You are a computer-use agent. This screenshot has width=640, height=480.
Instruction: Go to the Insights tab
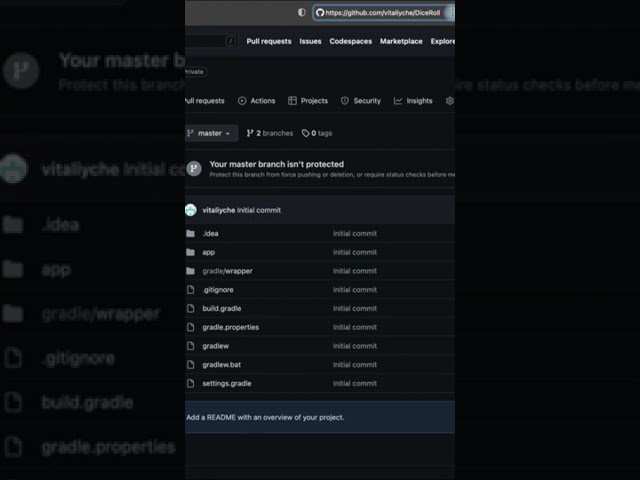(413, 101)
